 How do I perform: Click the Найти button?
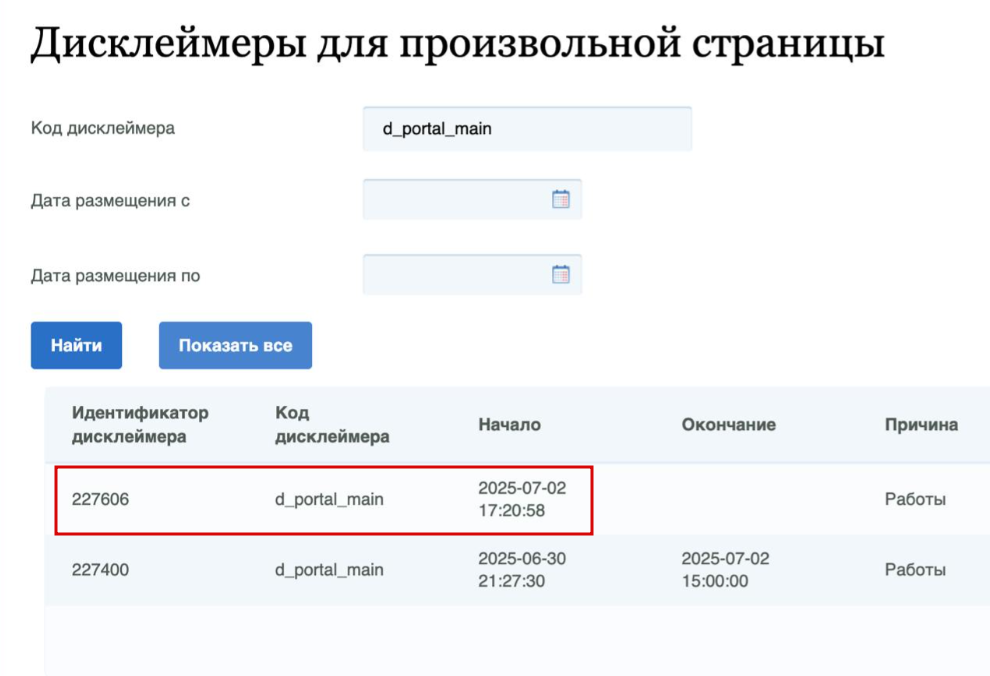[x=76, y=345]
